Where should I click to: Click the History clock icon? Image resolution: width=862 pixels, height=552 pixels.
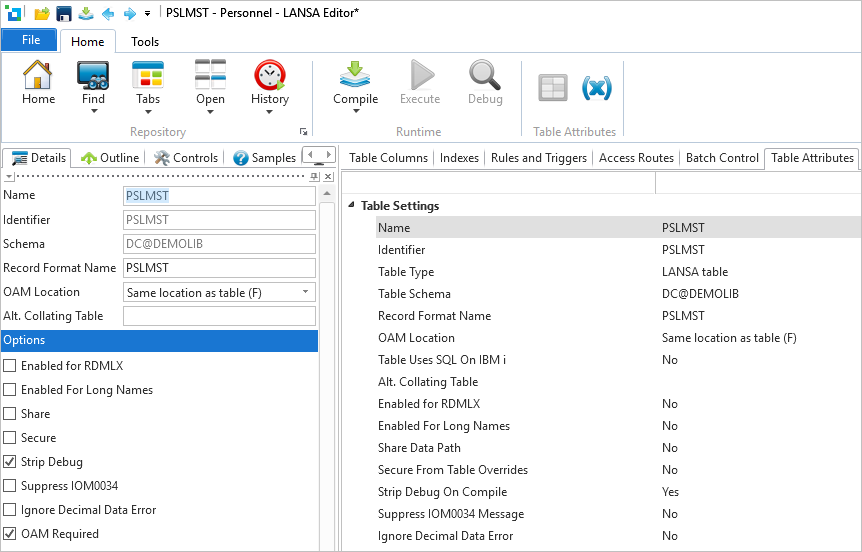pos(269,75)
